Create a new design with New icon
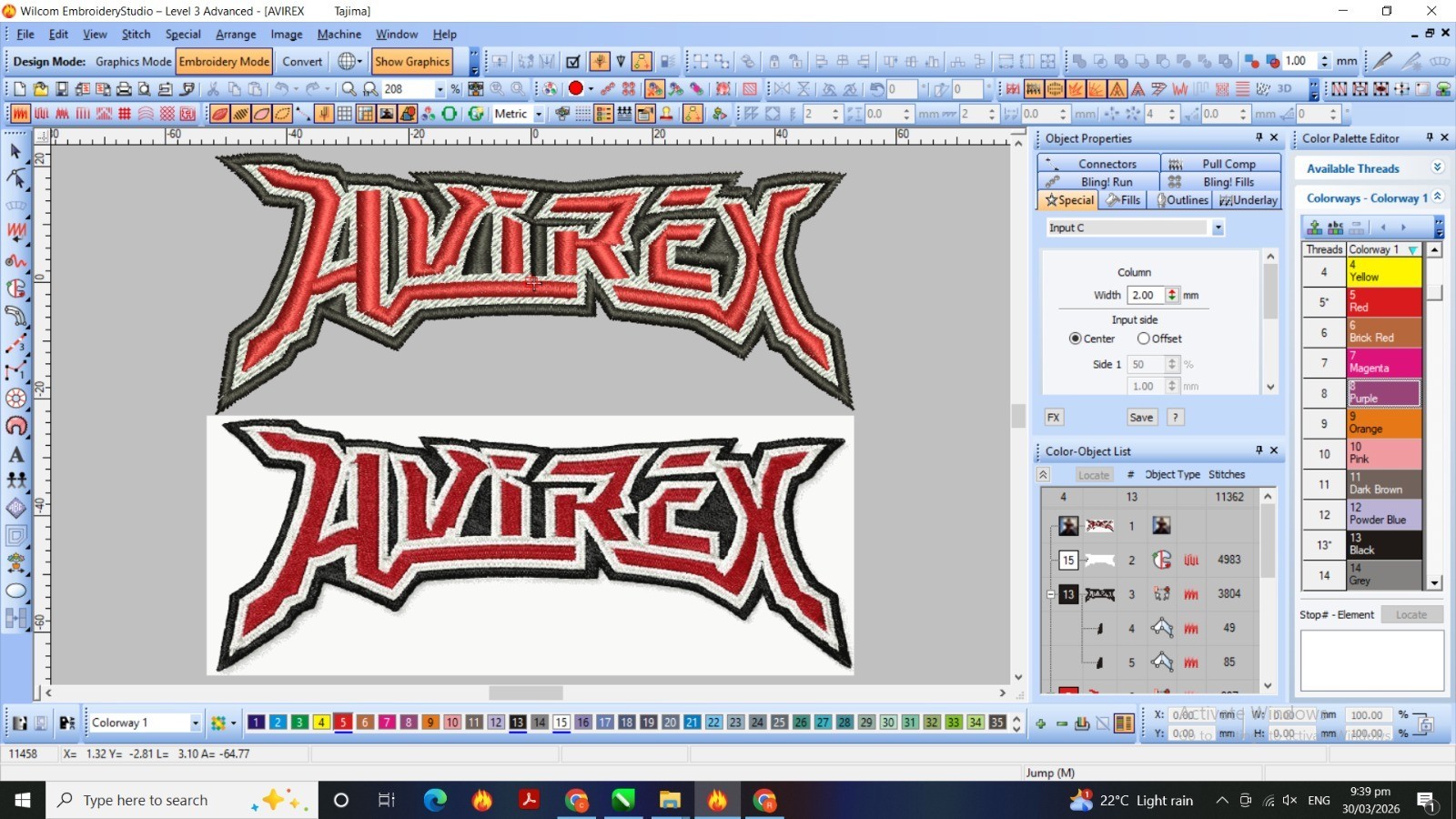Screen dimensions: 1456x819 19,88
